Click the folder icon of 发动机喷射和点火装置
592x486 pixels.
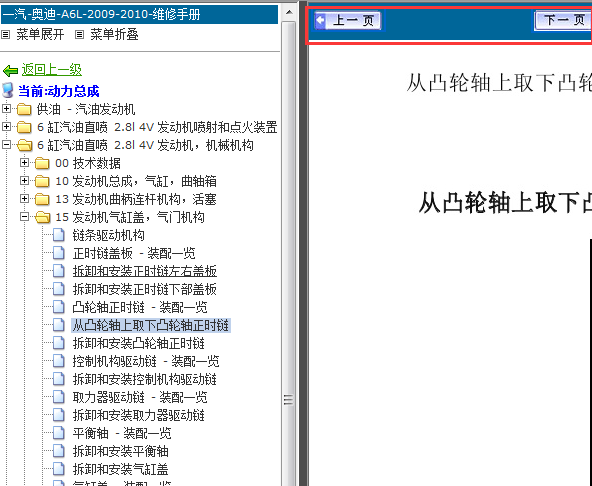coord(24,127)
